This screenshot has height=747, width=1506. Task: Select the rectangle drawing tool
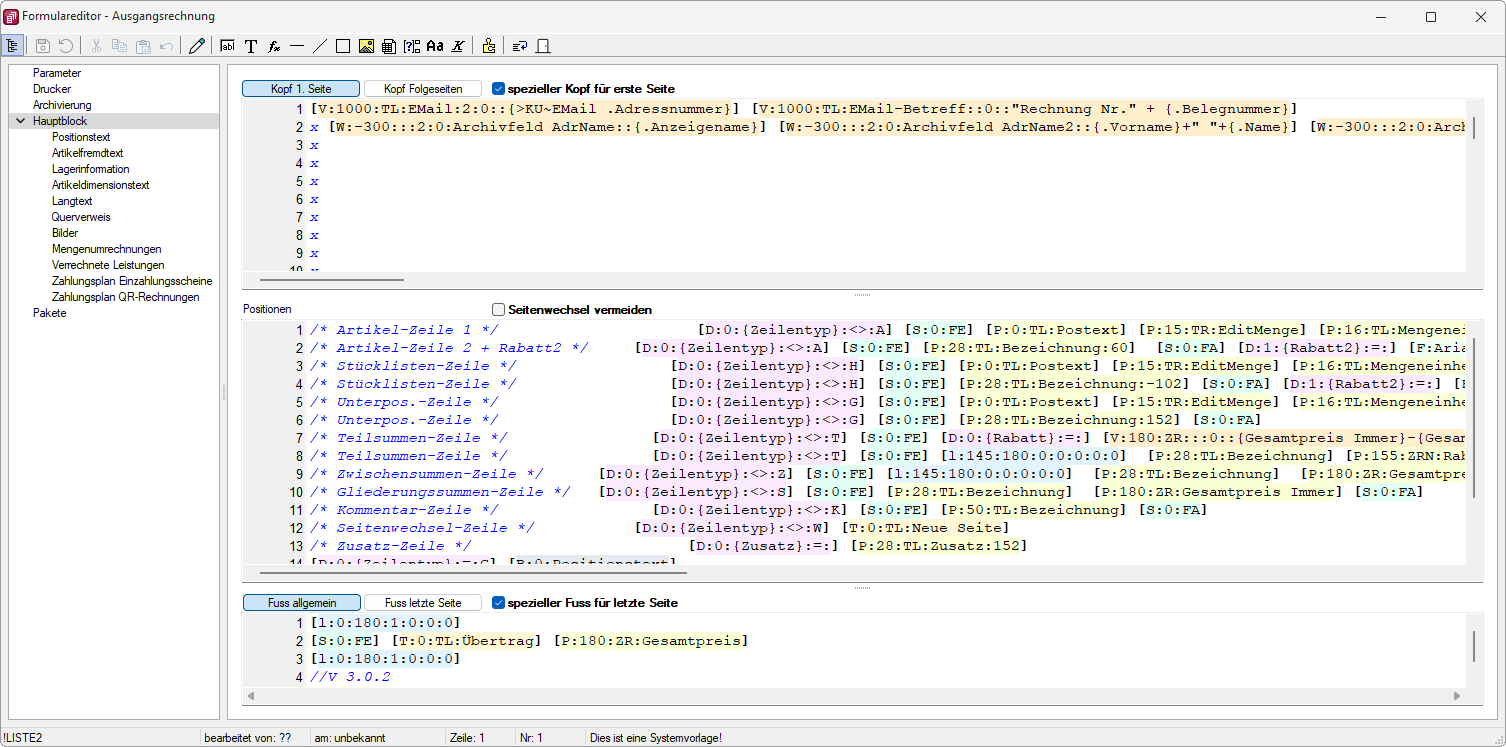coord(343,46)
